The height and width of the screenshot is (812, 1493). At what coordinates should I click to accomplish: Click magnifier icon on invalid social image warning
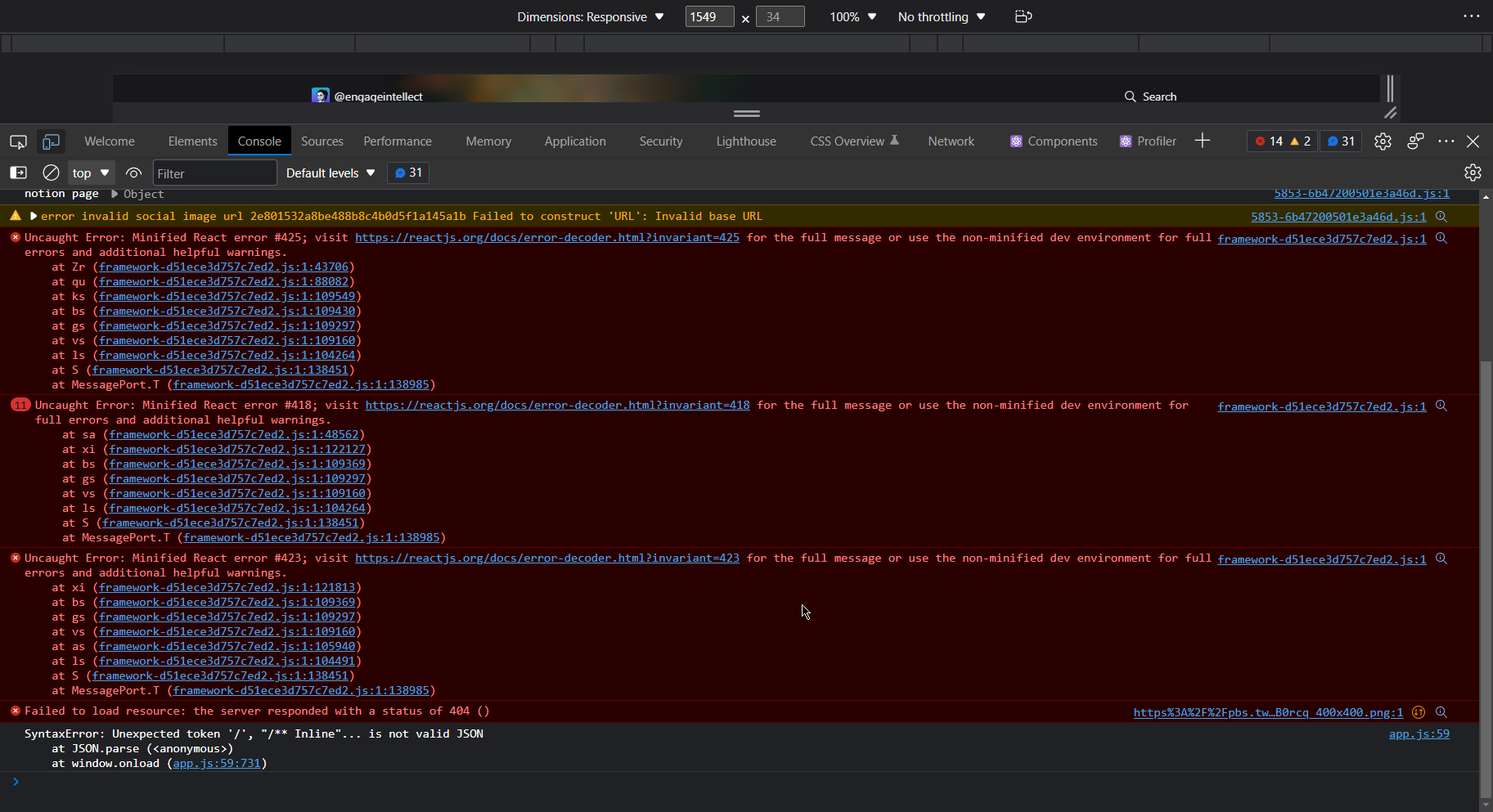[x=1441, y=217]
